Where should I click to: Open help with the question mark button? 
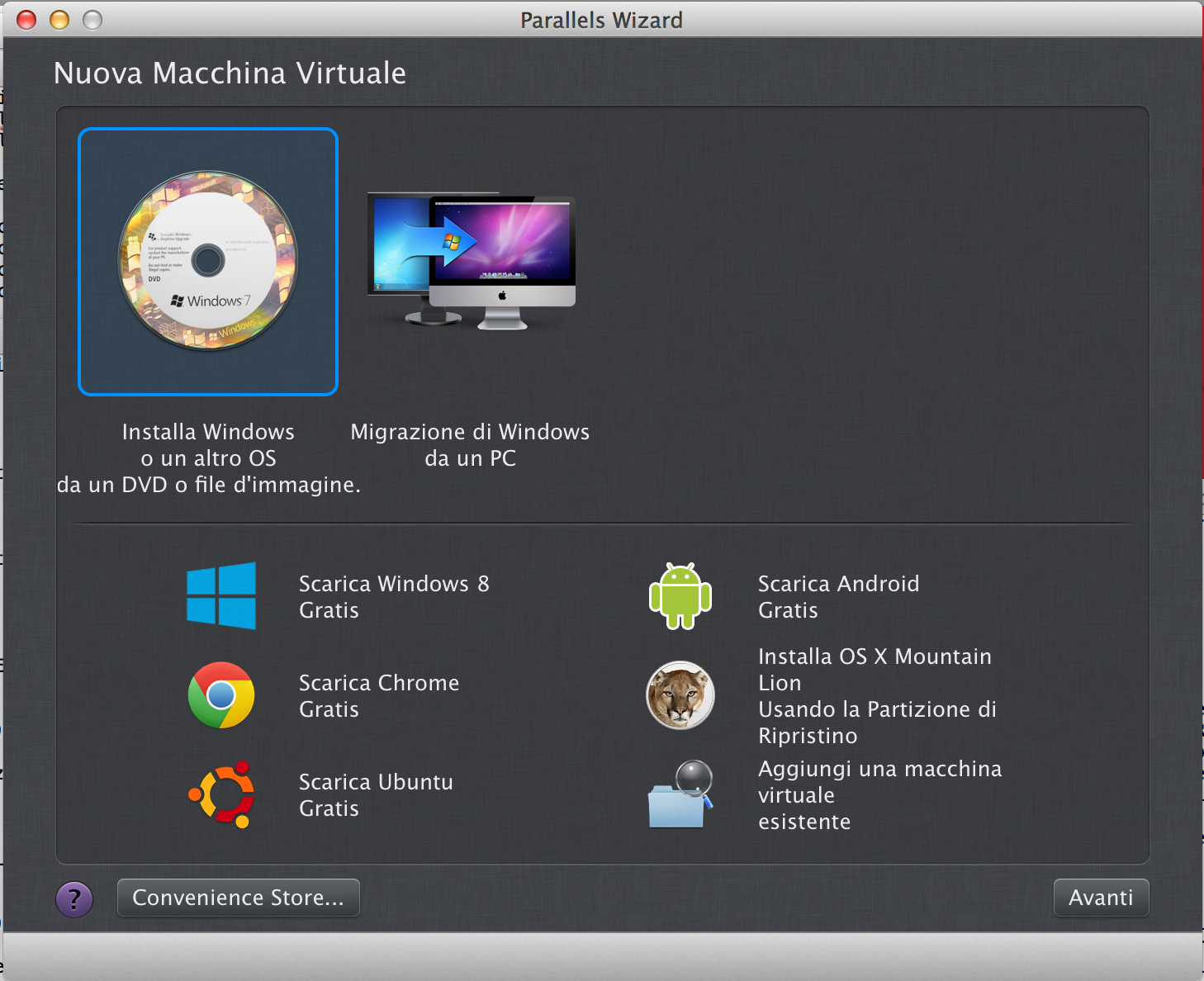pyautogui.click(x=74, y=898)
